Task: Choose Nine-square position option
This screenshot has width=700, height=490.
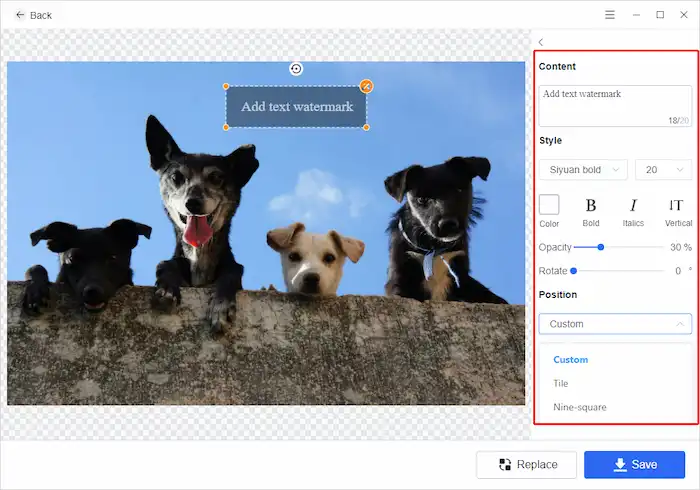Action: 580,407
